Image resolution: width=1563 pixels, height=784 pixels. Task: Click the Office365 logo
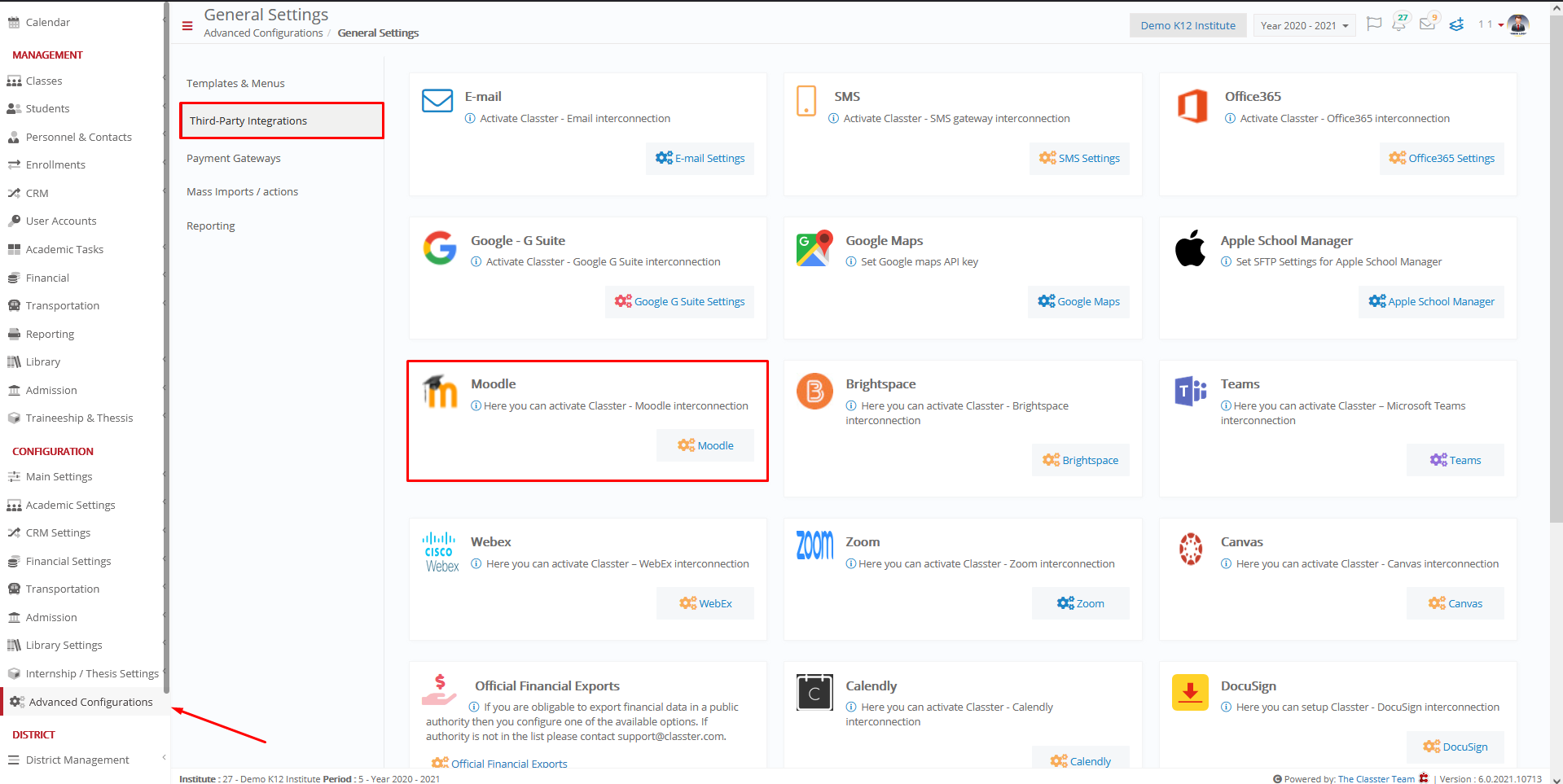coord(1192,106)
